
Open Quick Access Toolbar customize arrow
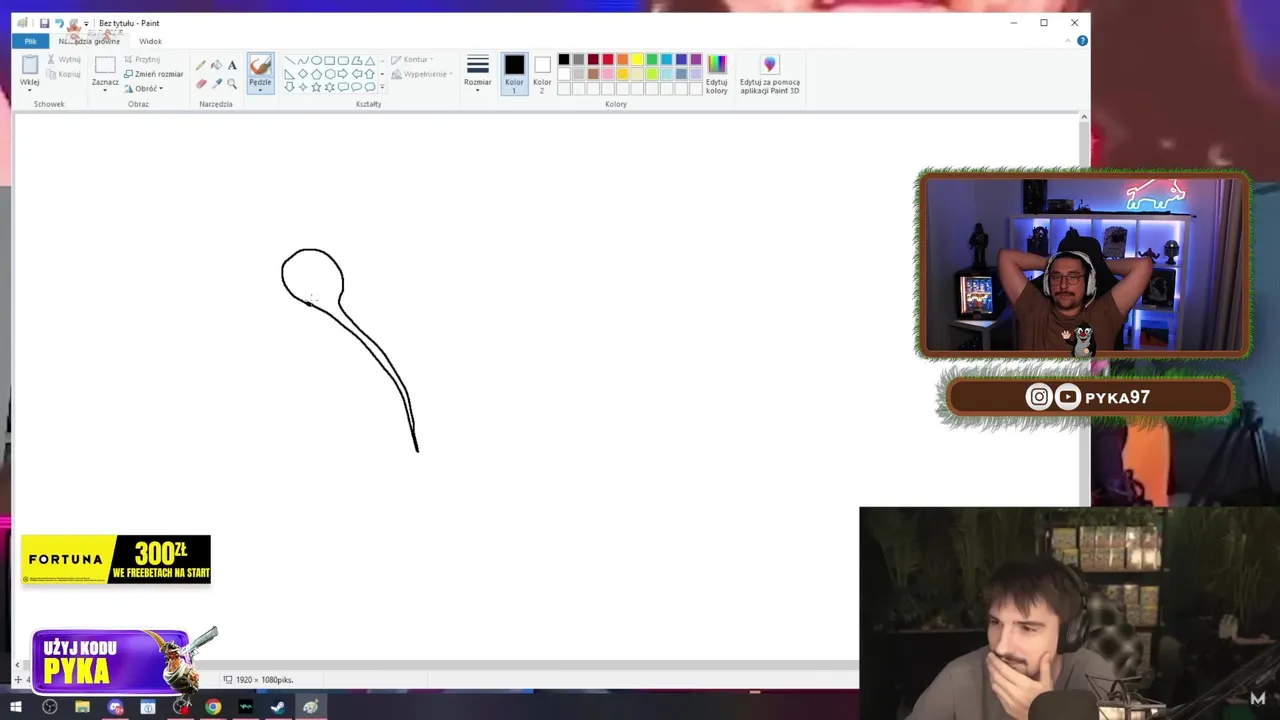[x=86, y=24]
